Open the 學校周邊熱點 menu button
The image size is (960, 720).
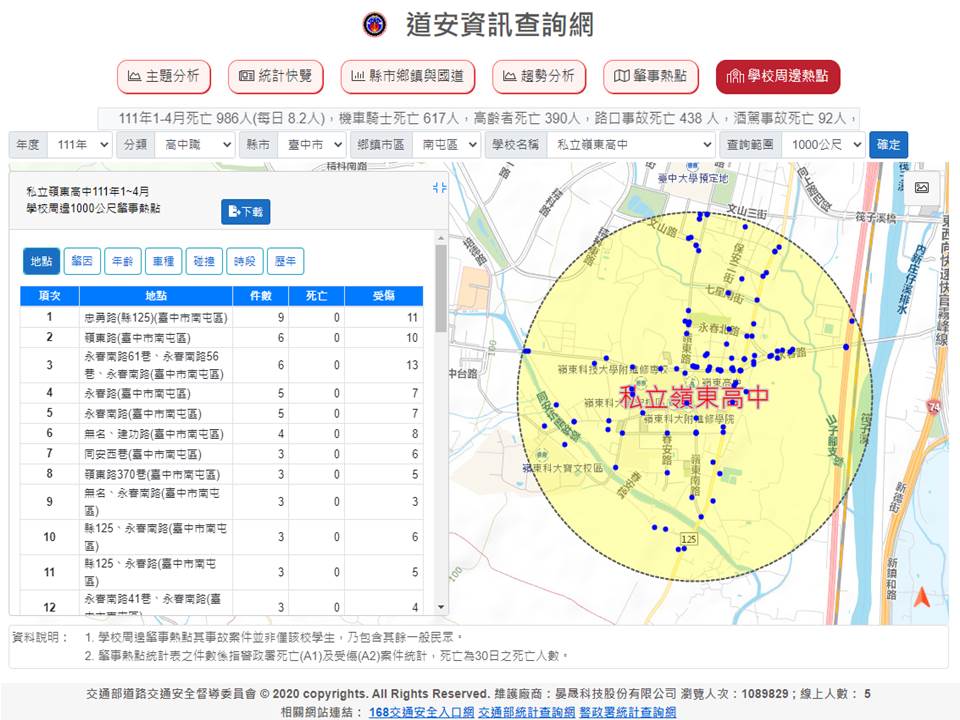coord(778,76)
